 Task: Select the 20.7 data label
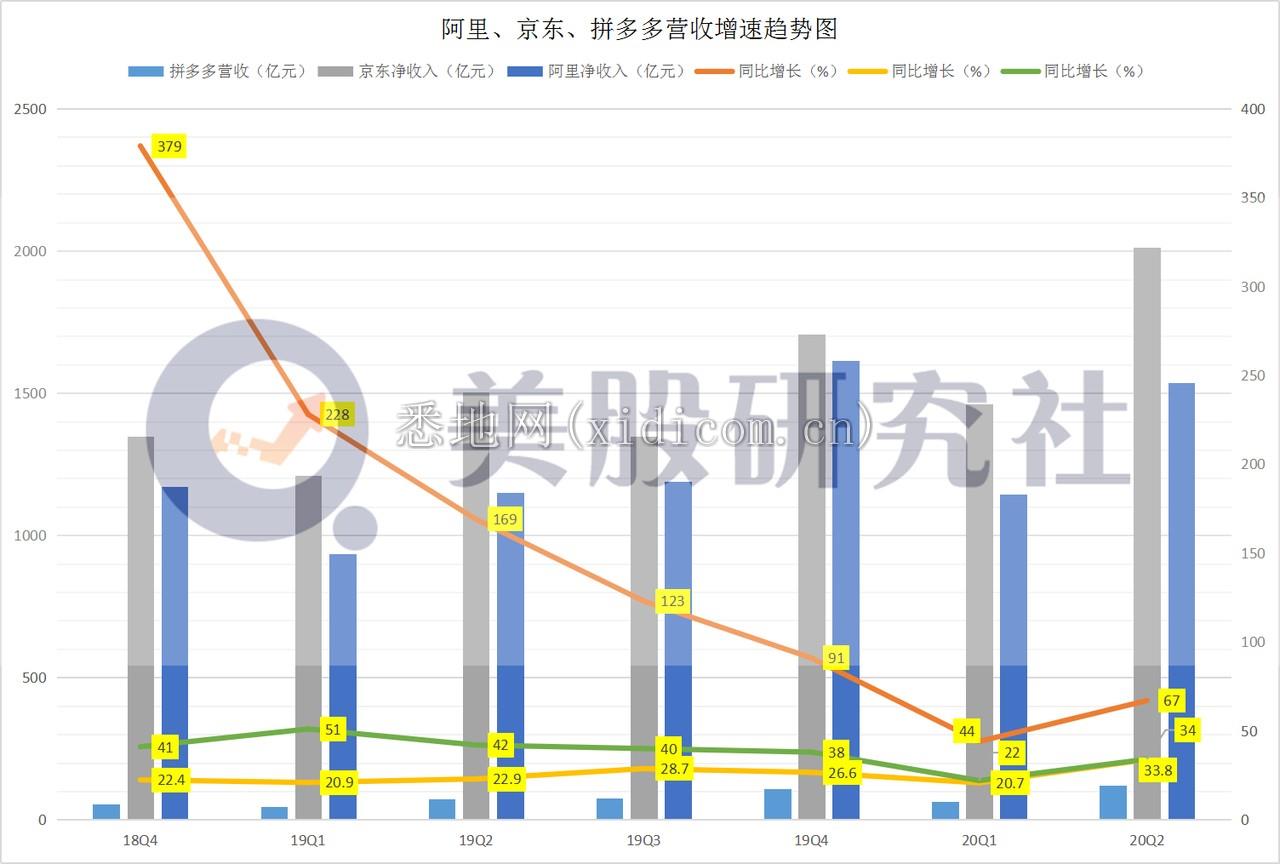pos(1010,783)
